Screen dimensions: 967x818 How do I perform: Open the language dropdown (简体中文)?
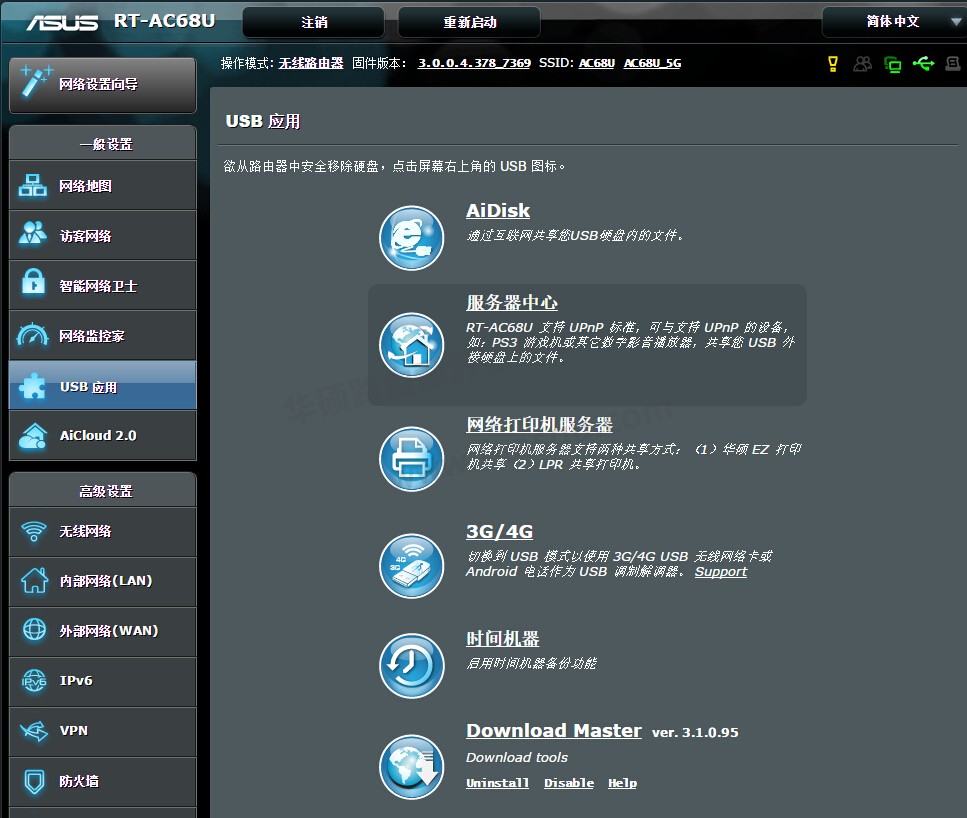coord(894,22)
